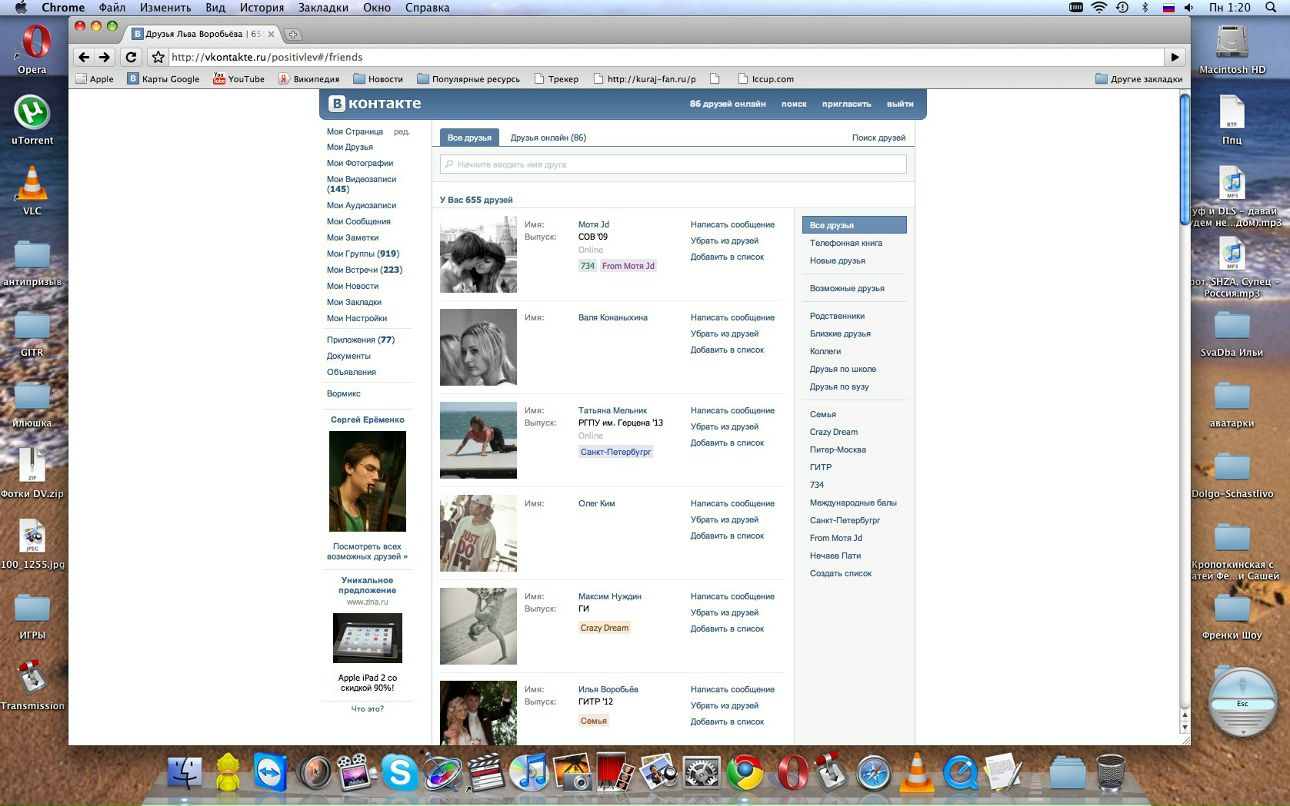Bookmark the page with the star icon

157,57
